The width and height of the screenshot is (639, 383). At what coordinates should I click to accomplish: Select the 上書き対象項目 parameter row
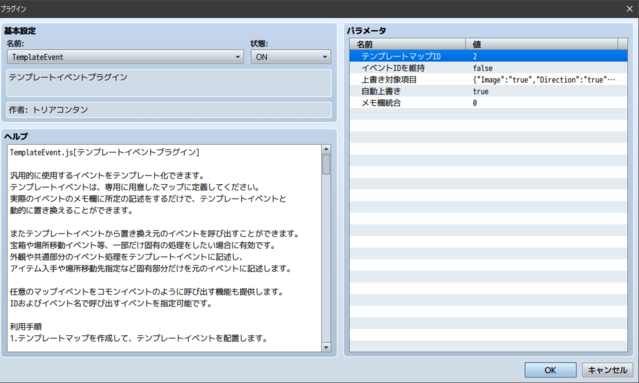click(x=488, y=79)
